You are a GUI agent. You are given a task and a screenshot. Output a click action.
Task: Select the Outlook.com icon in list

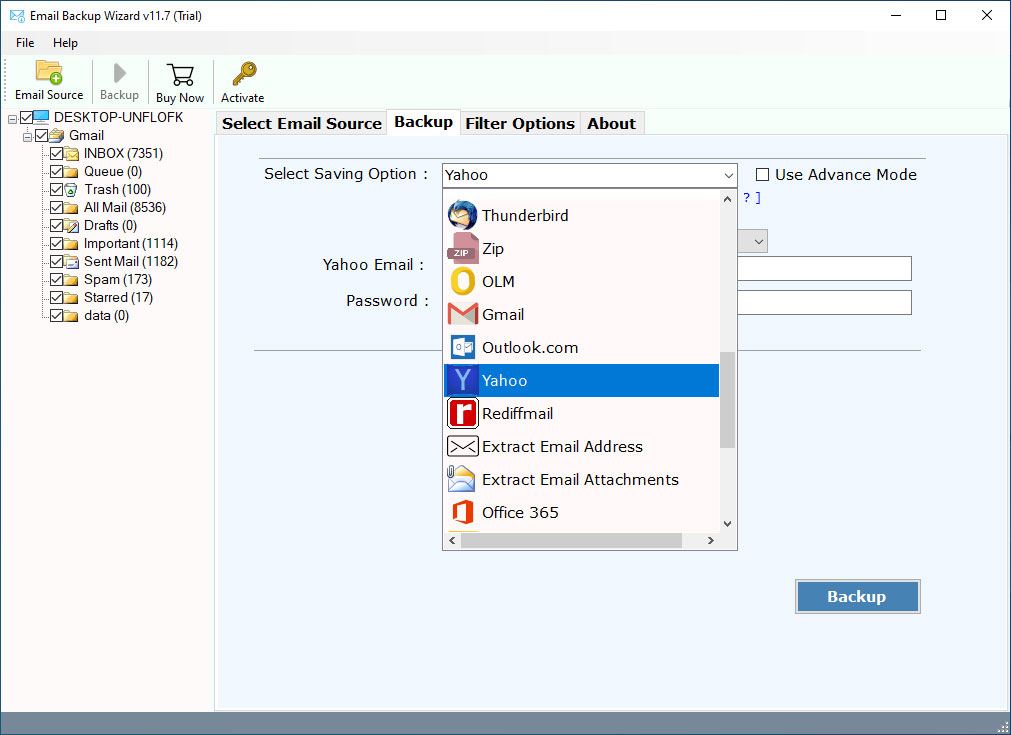click(462, 348)
